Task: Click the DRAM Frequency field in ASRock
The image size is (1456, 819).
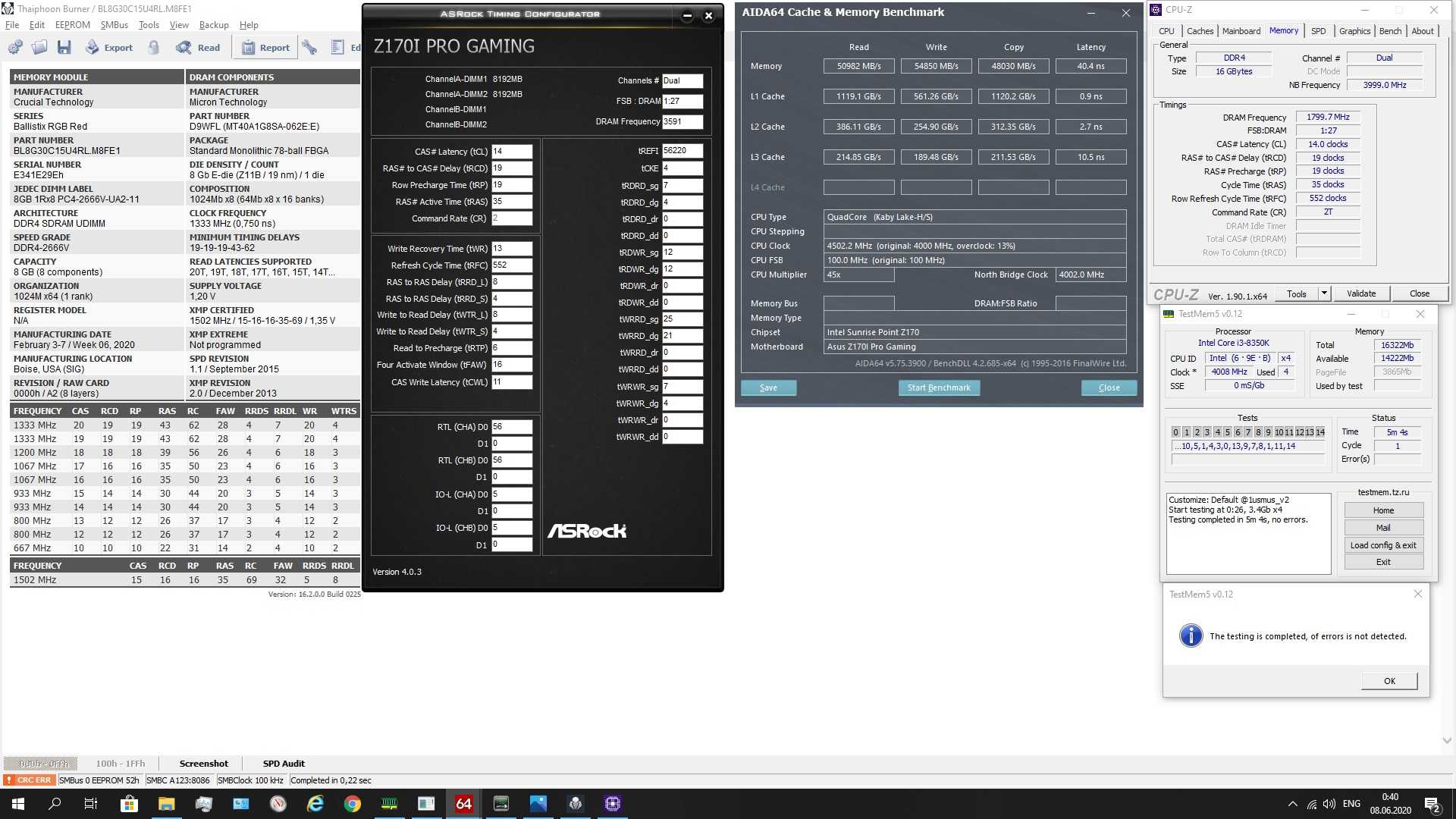Action: pyautogui.click(x=682, y=121)
